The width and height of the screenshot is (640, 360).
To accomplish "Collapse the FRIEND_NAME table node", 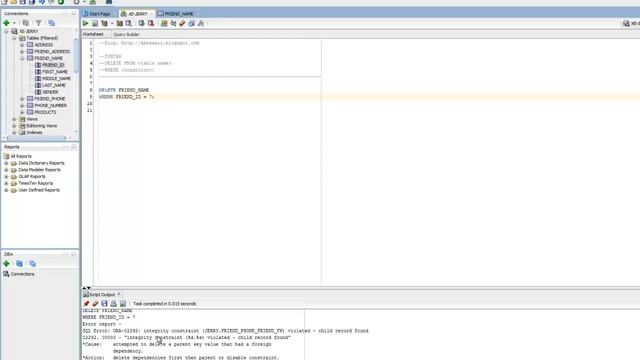I will click(x=22, y=58).
